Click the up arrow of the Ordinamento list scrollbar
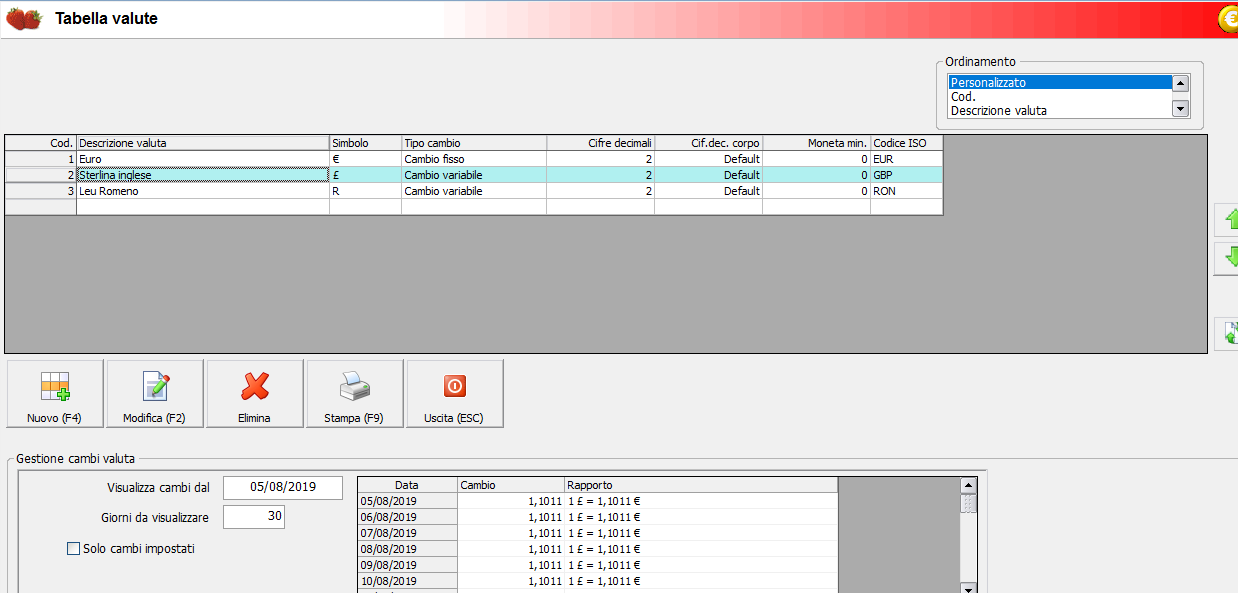The width and height of the screenshot is (1238, 593). click(1180, 84)
